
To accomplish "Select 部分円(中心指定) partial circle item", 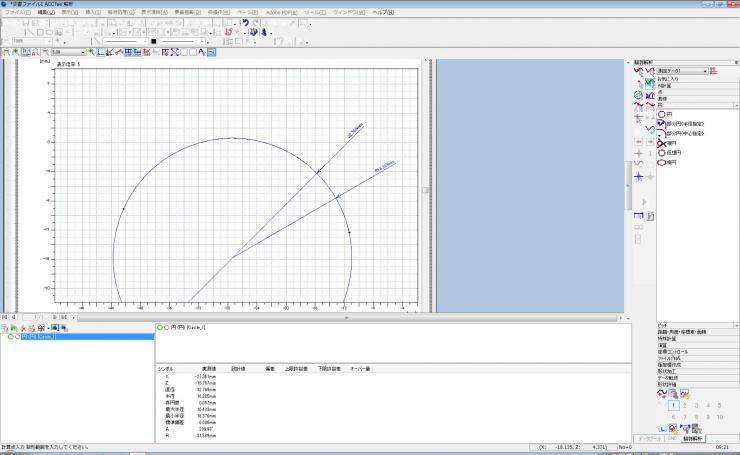I will 681,134.
